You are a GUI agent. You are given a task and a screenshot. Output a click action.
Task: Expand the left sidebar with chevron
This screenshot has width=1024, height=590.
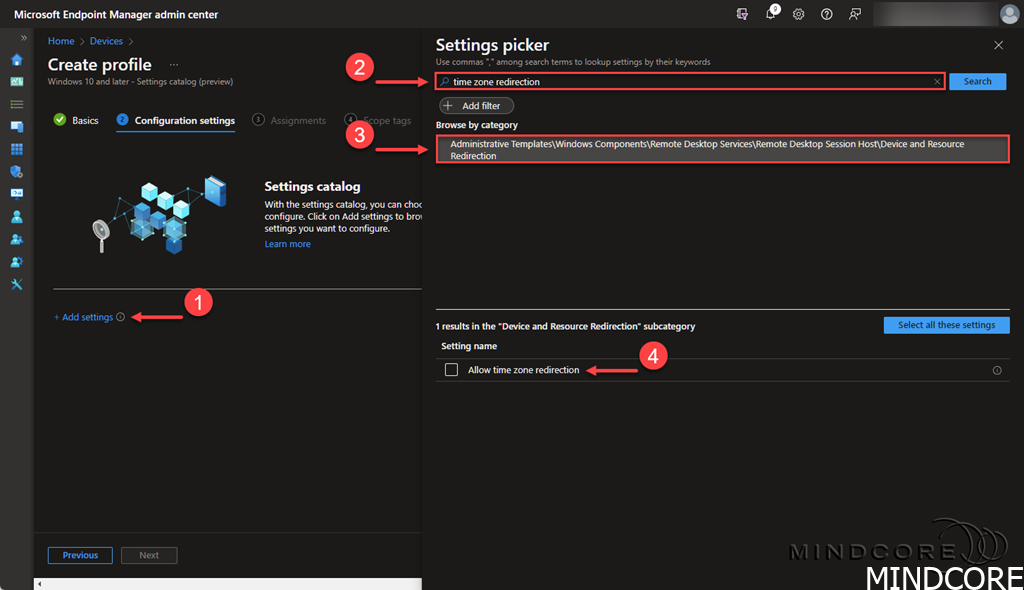coord(24,38)
